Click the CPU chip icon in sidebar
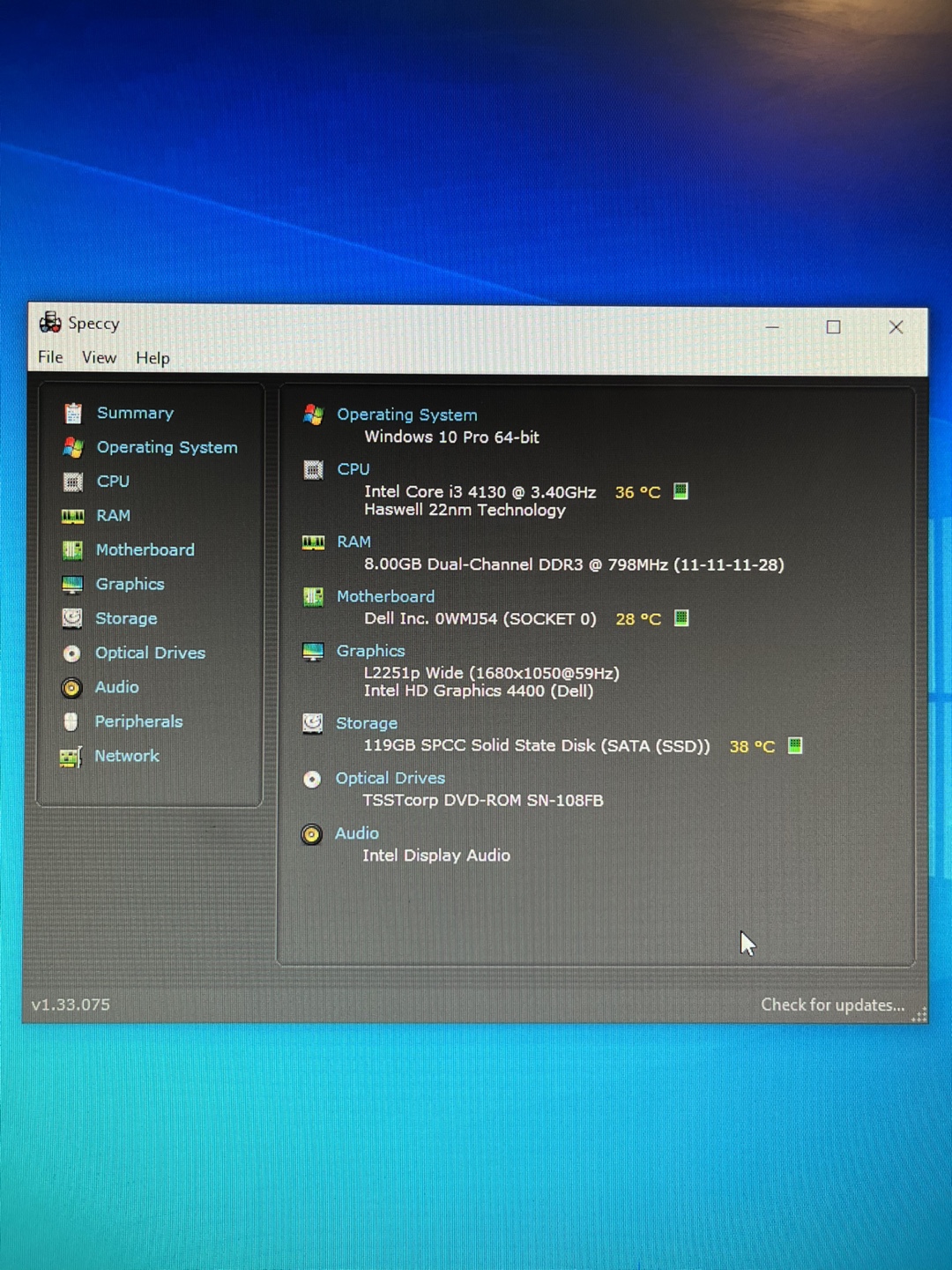952x1270 pixels. (73, 482)
